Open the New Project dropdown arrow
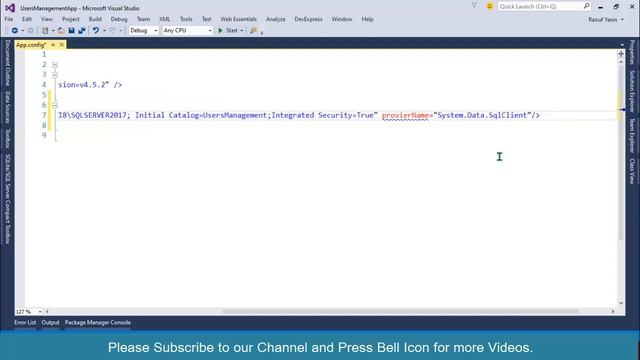 [53, 31]
